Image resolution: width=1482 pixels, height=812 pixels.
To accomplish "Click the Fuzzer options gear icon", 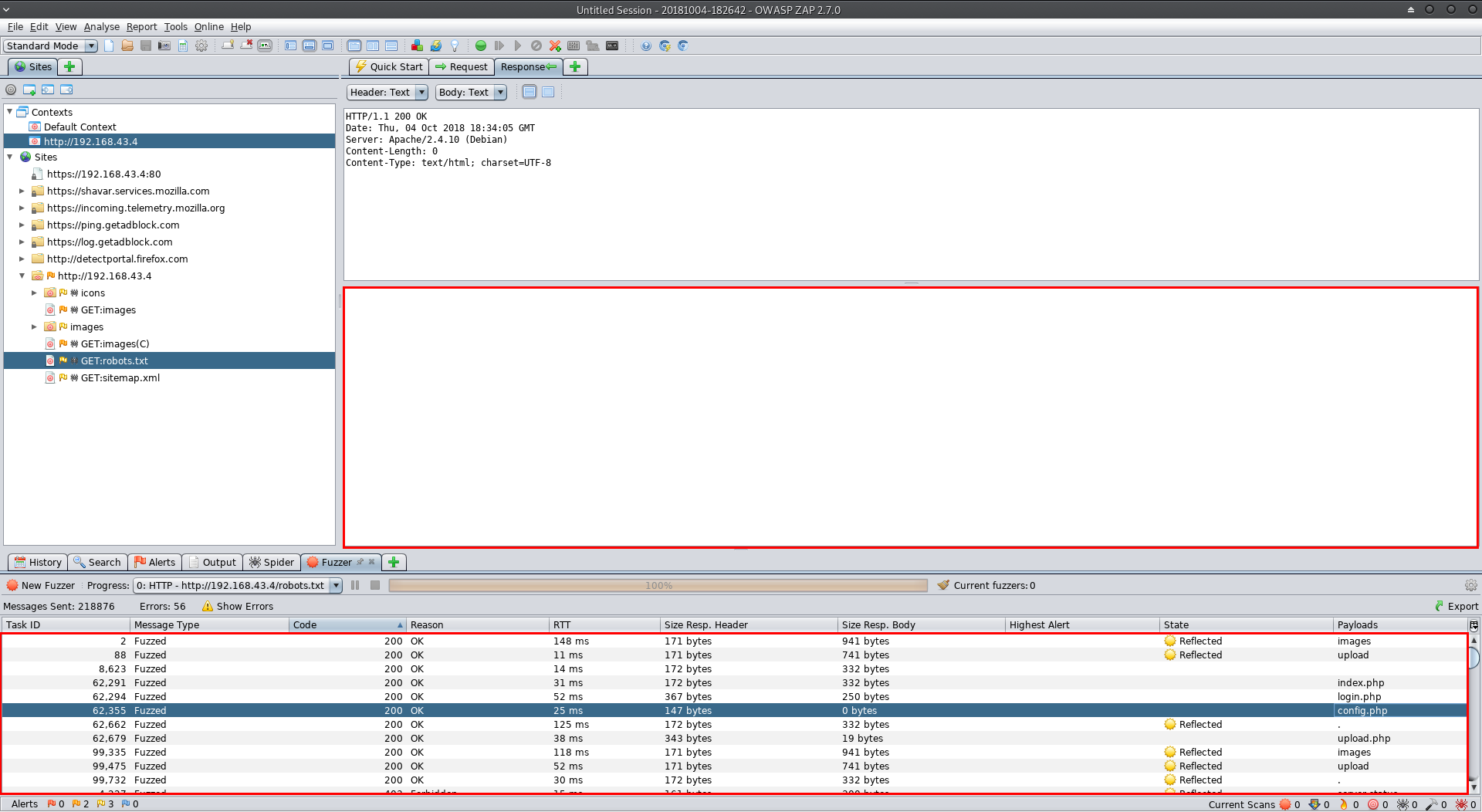I will [x=1470, y=585].
